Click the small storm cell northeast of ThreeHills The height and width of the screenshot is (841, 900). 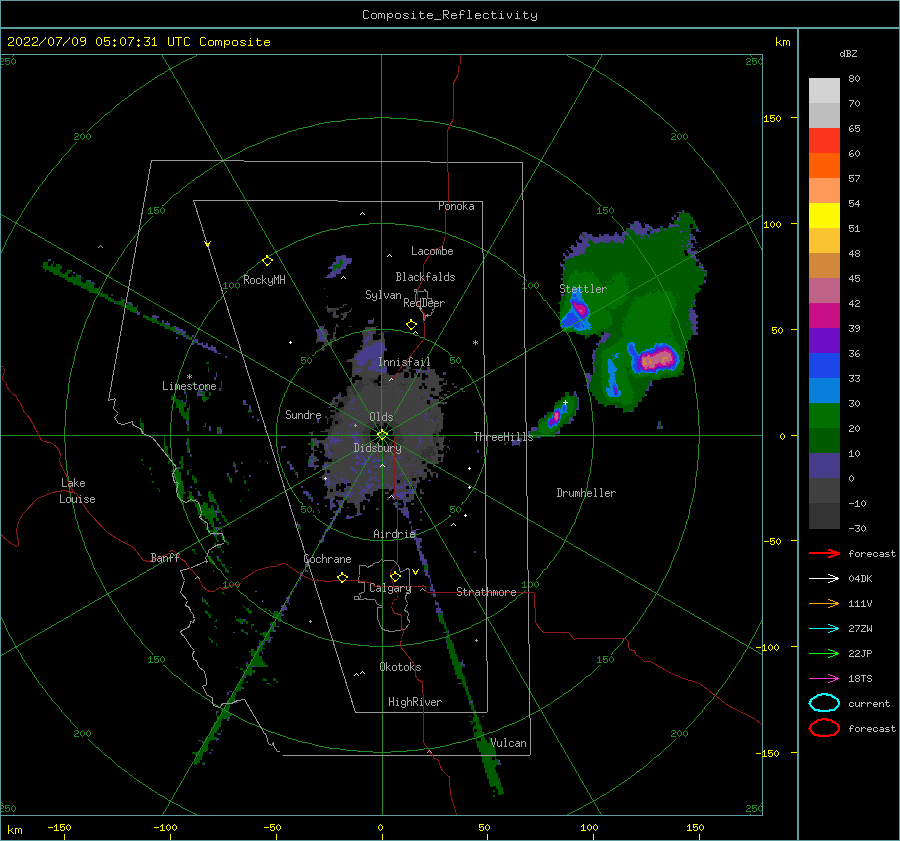point(556,416)
